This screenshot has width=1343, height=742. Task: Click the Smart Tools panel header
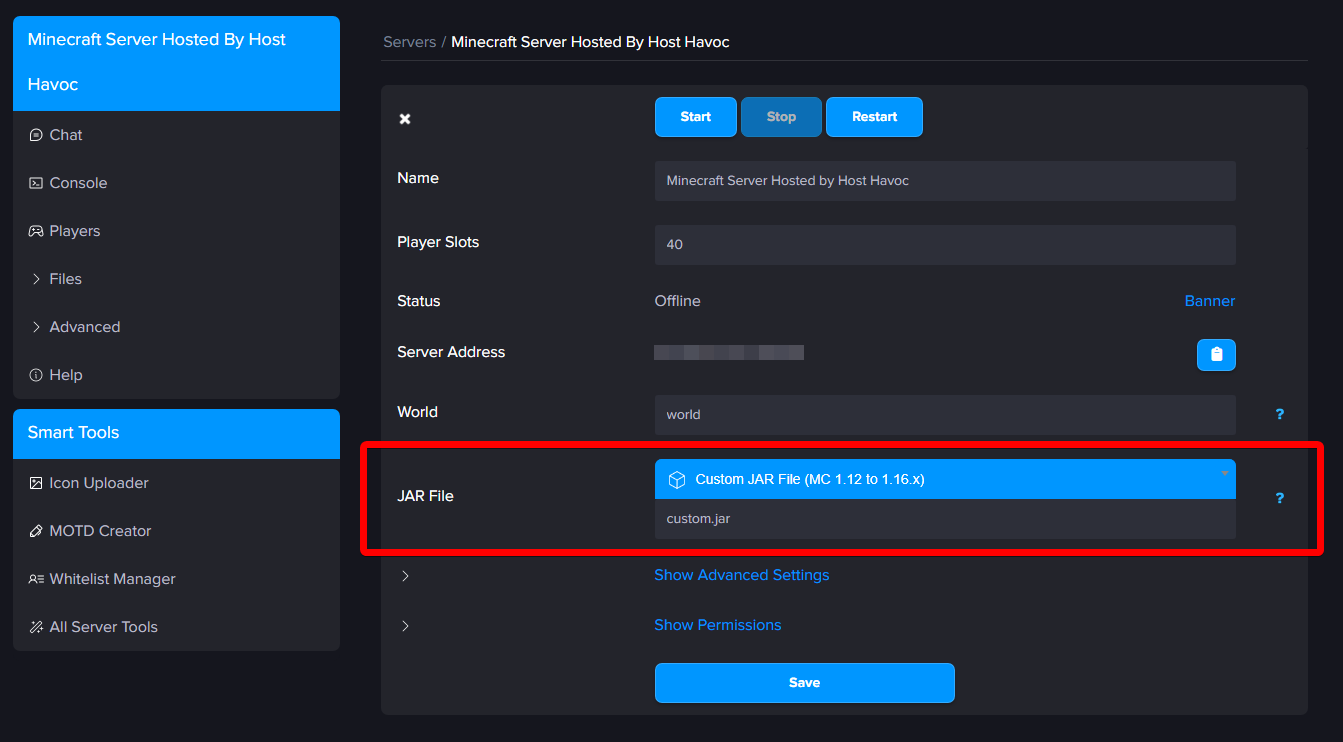pos(176,434)
